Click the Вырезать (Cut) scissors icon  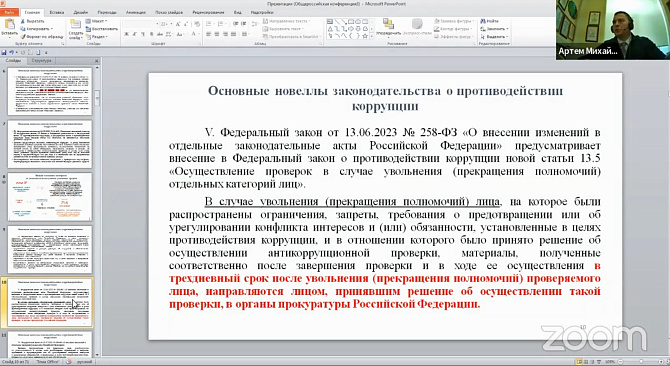click(23, 21)
